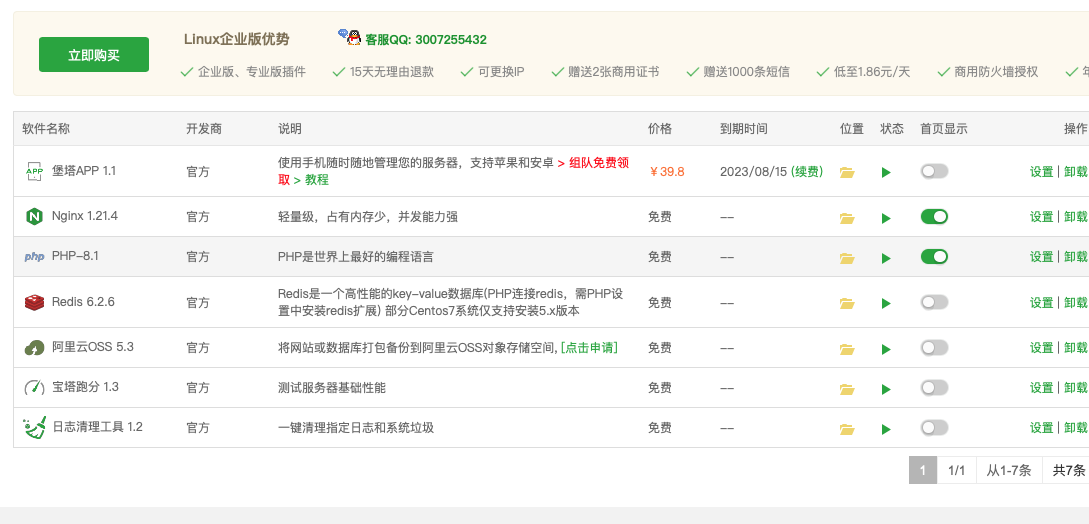Click the Nginx 1.21.4 software name
Viewport: 1089px width, 524px height.
(x=85, y=216)
